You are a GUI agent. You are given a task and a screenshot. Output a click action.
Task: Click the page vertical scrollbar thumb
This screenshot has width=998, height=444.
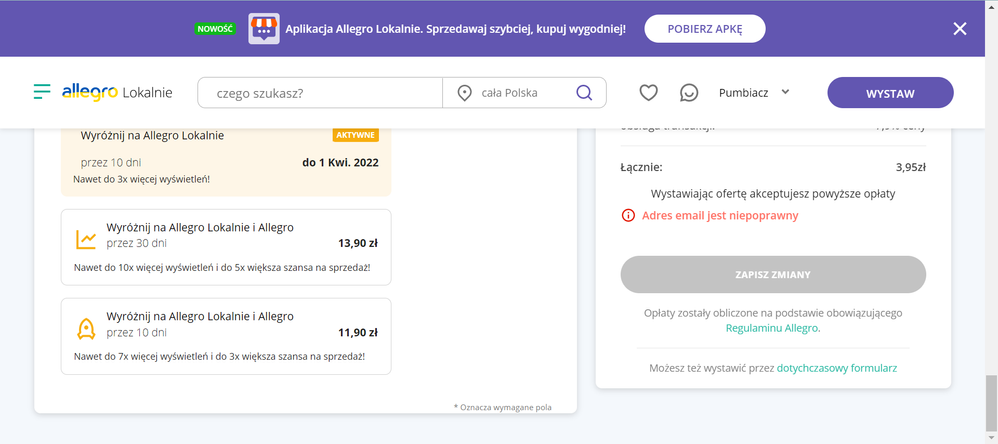click(x=991, y=403)
